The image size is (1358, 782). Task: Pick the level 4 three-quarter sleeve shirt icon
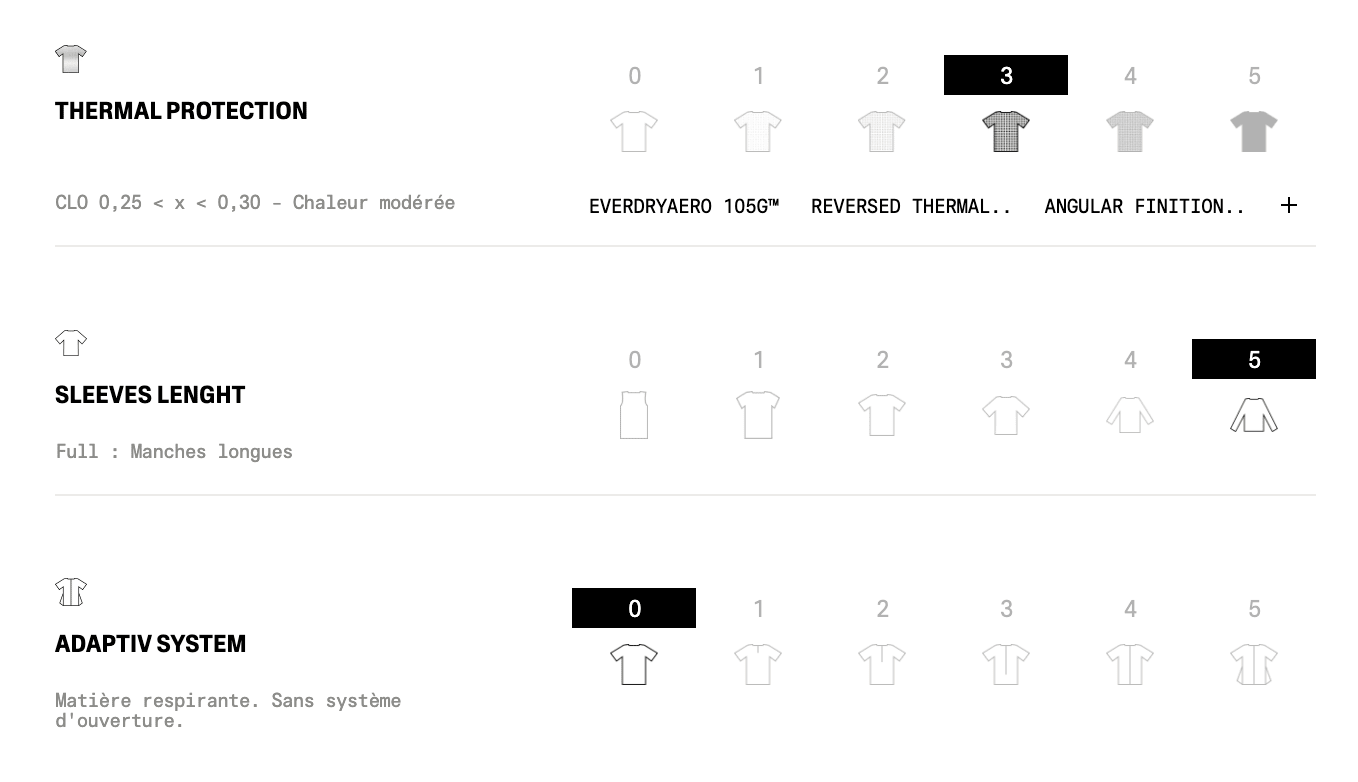click(1130, 415)
